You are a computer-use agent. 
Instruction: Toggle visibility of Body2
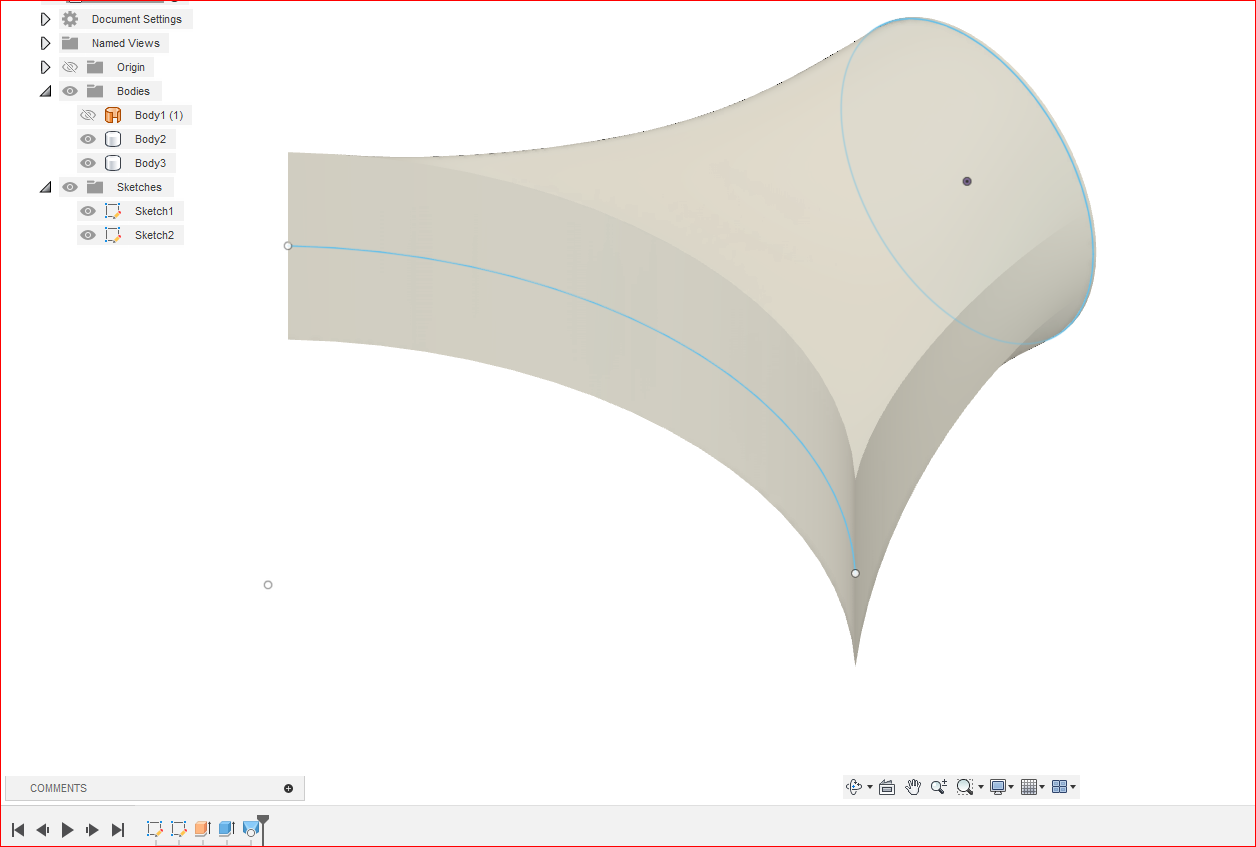tap(88, 138)
